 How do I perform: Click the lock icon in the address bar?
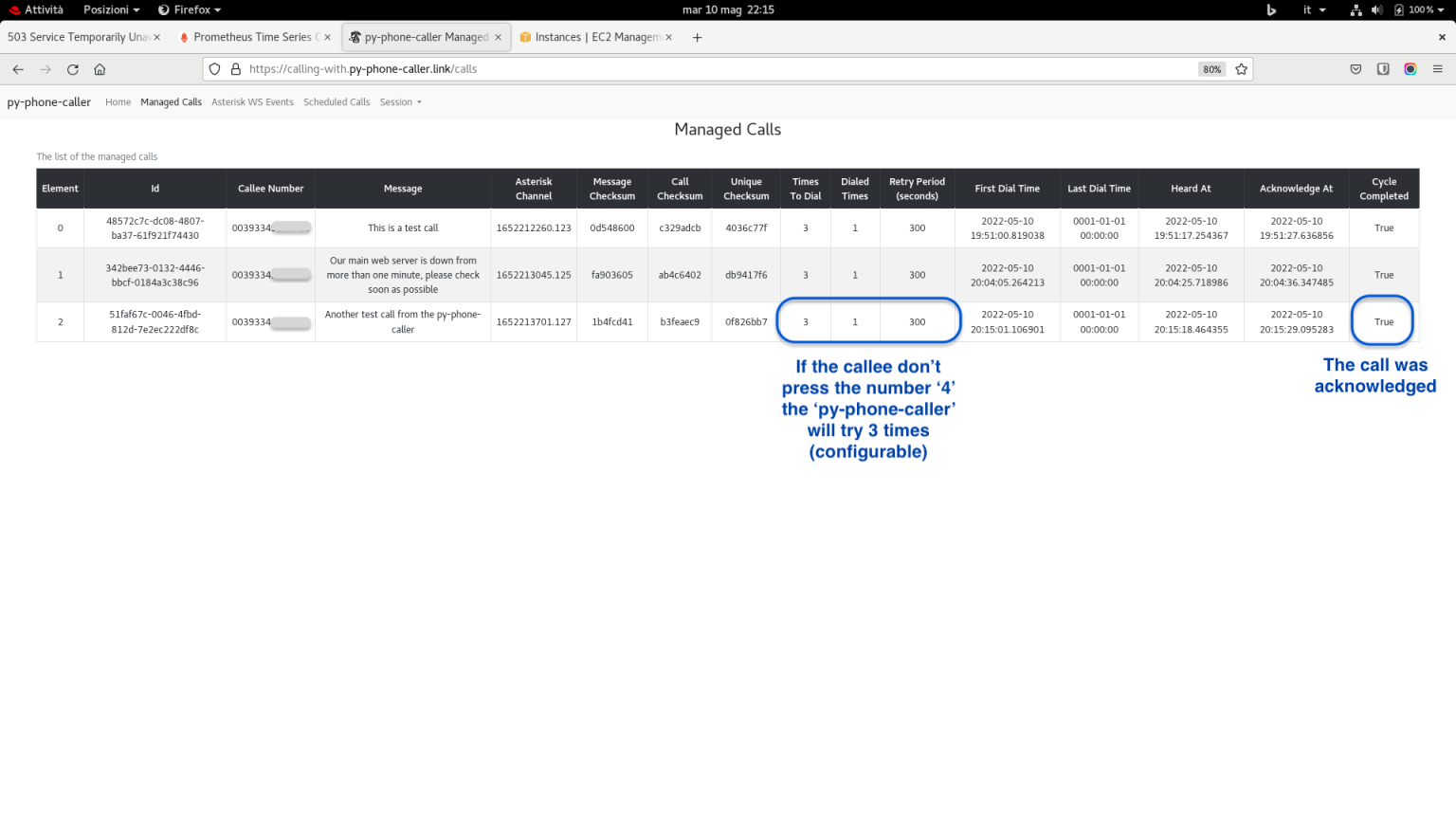pos(236,69)
